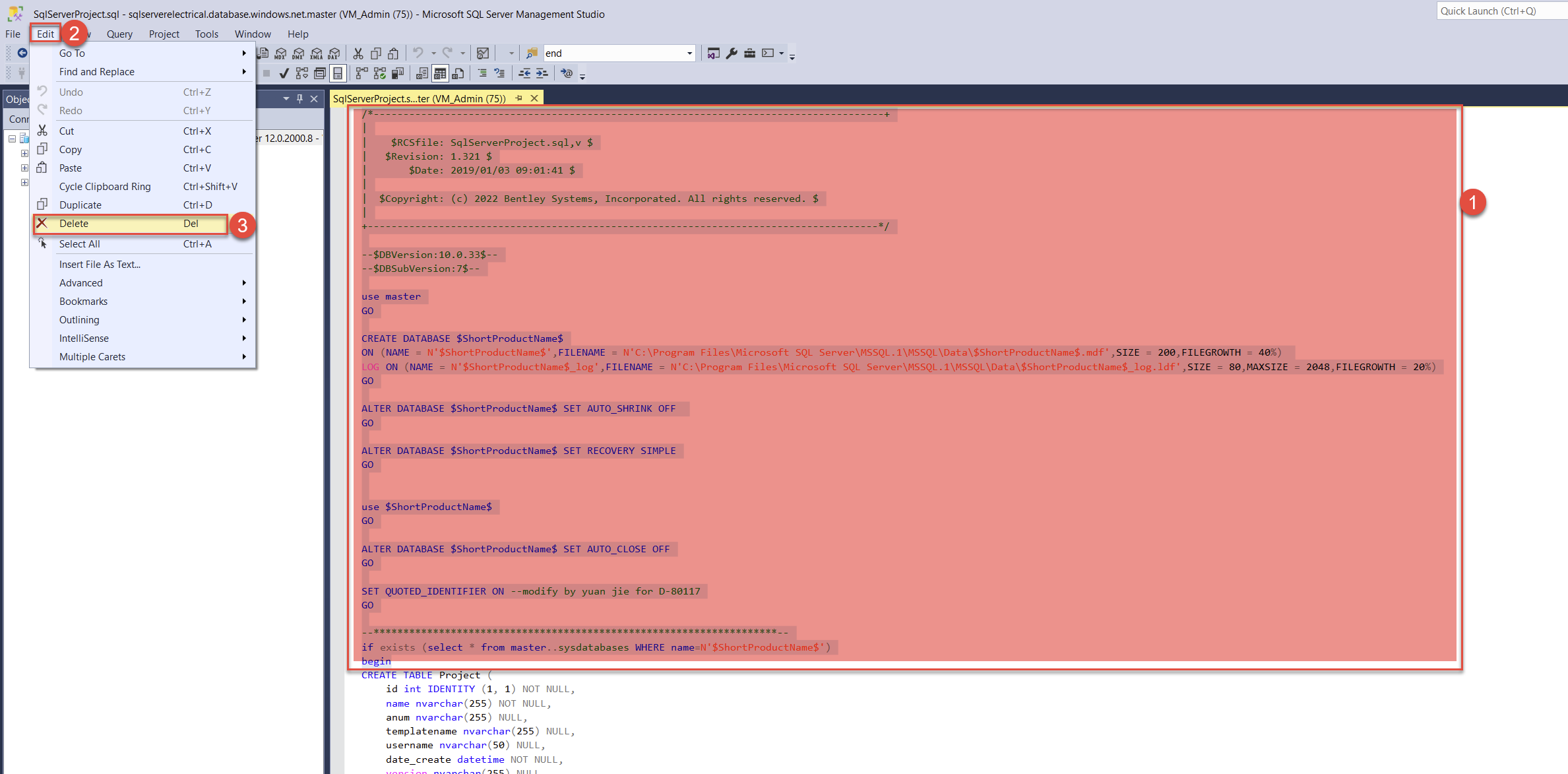Click the Increase Indent icon
This screenshot has width=1568, height=774.
pyautogui.click(x=542, y=73)
